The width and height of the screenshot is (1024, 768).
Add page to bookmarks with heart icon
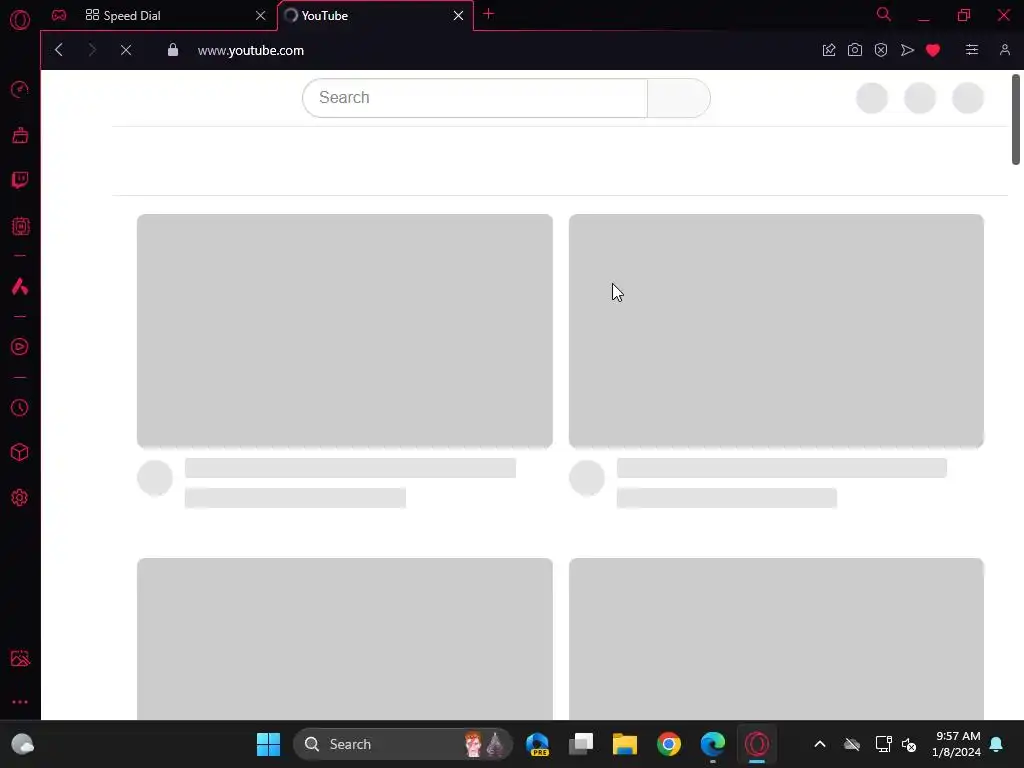point(933,50)
